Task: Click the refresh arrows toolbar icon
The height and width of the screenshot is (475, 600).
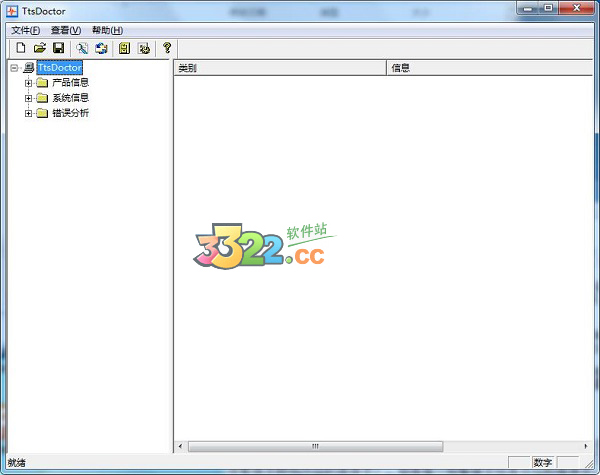Action: tap(101, 48)
